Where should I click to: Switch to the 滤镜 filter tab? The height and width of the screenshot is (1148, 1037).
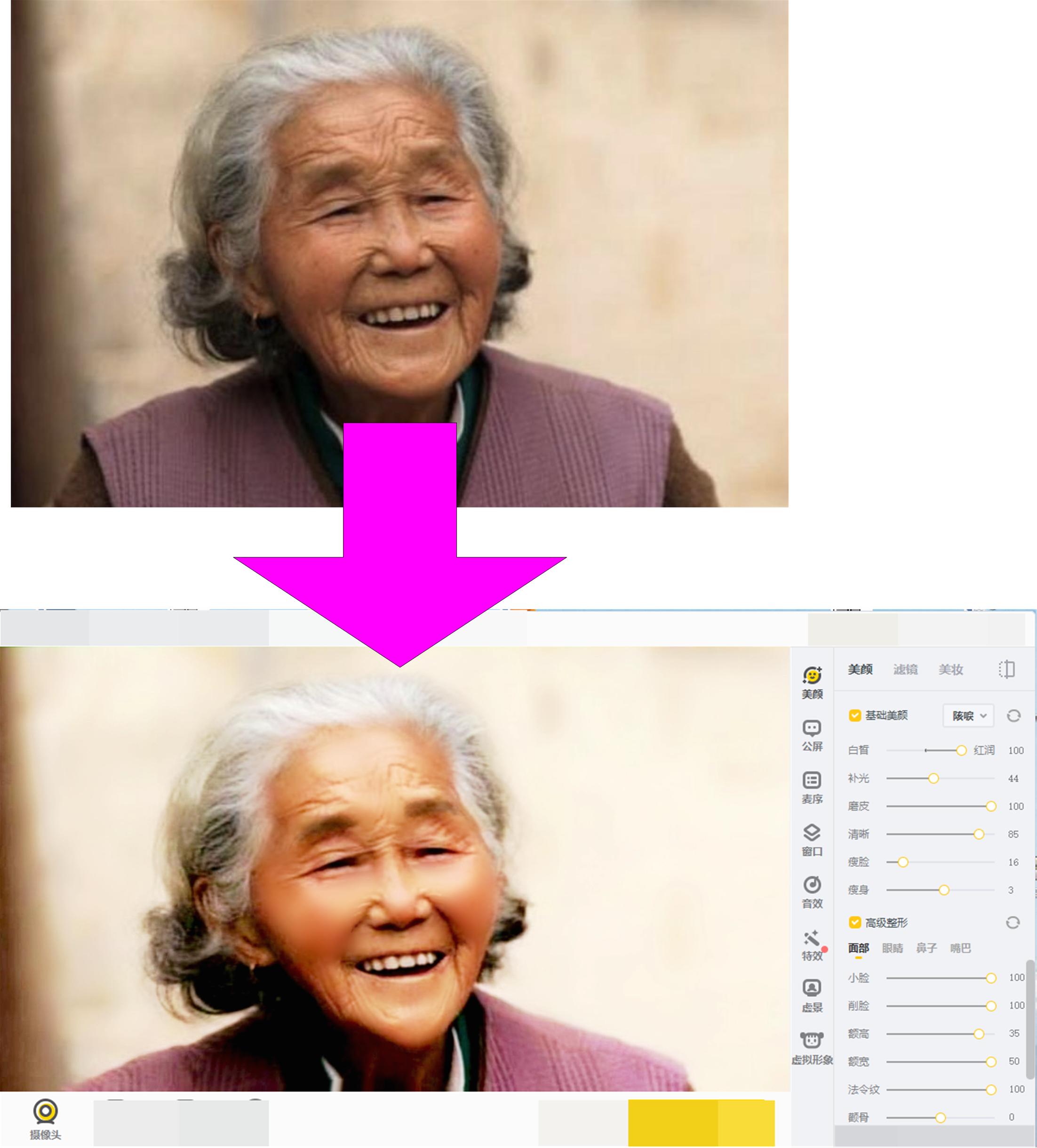click(905, 670)
